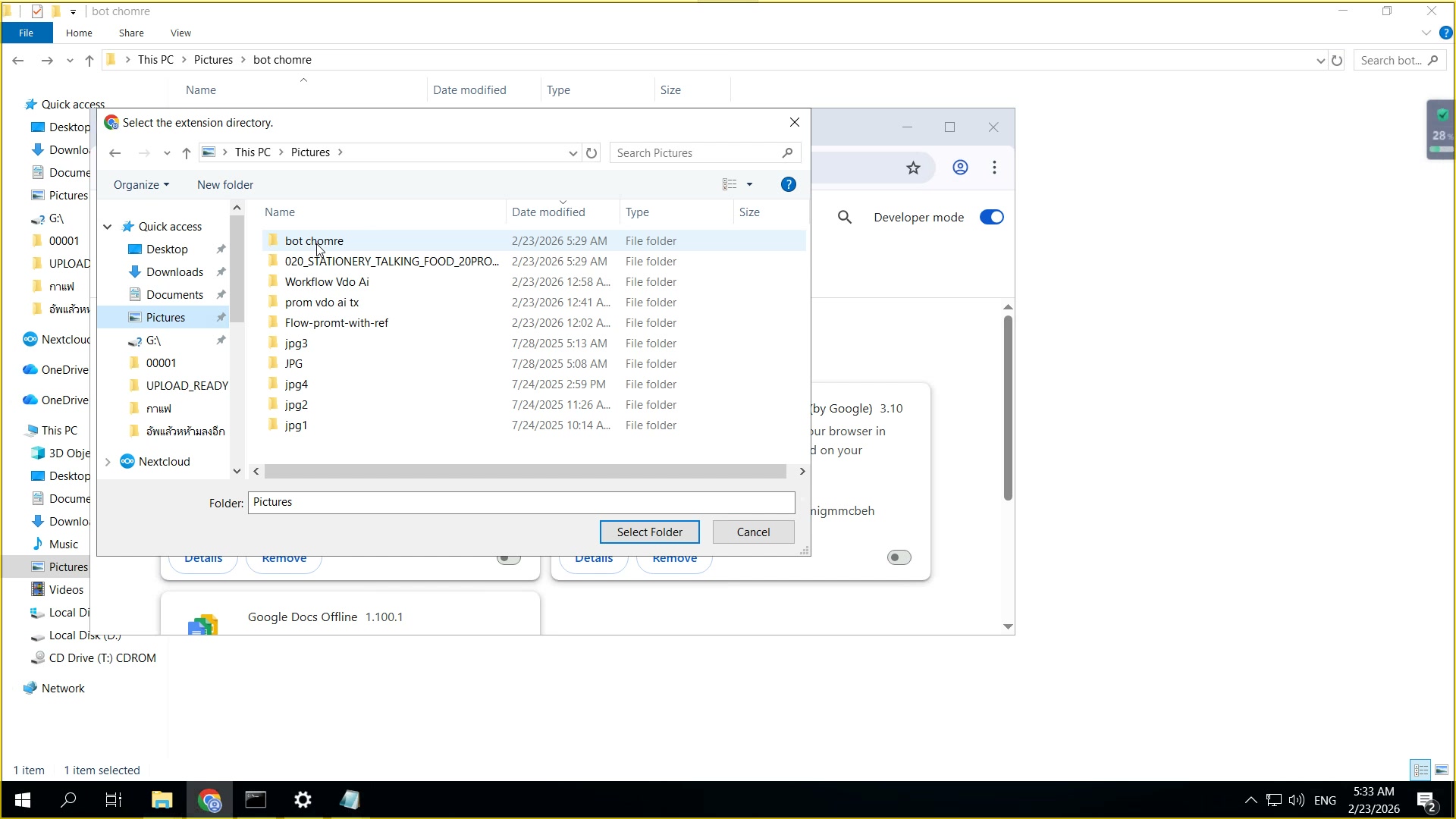Open the Chrome profile avatar icon
This screenshot has width=1456, height=819.
pyautogui.click(x=960, y=168)
